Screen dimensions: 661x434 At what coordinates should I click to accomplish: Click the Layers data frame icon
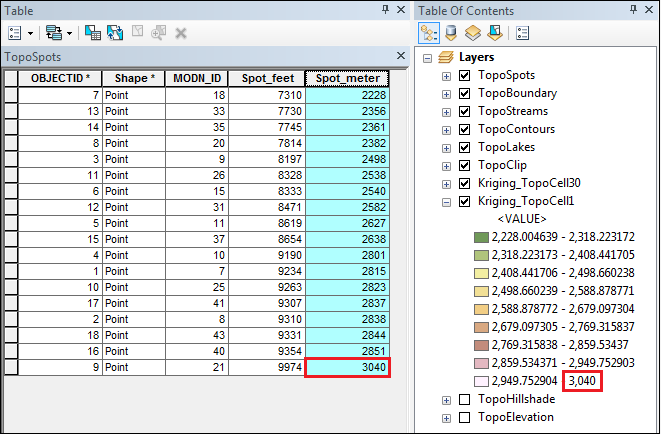tap(446, 57)
